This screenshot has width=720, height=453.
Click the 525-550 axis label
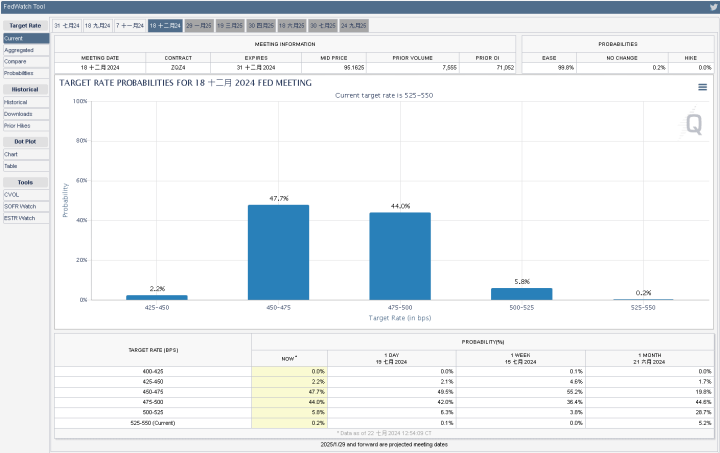643,308
